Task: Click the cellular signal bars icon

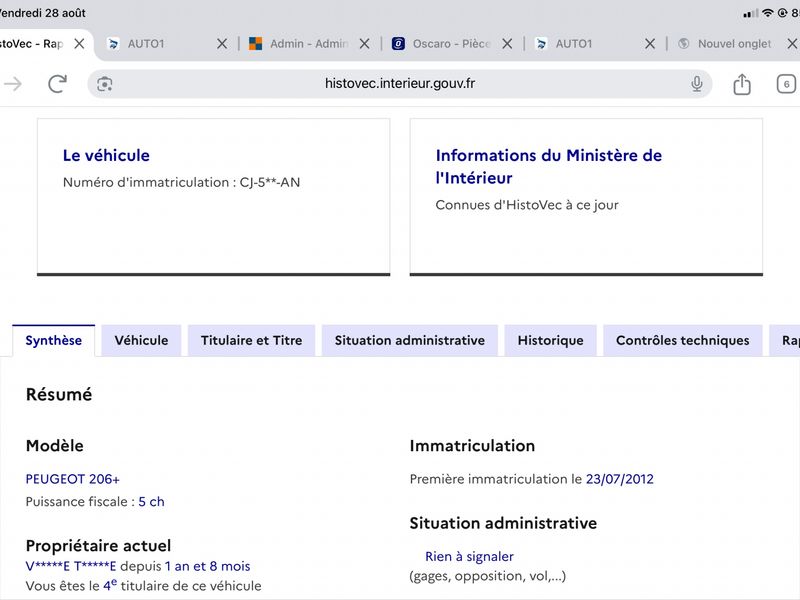Action: click(x=751, y=13)
